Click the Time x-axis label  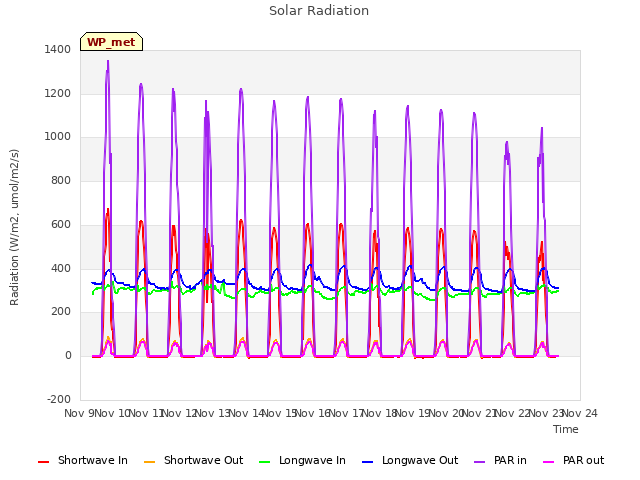click(x=566, y=429)
